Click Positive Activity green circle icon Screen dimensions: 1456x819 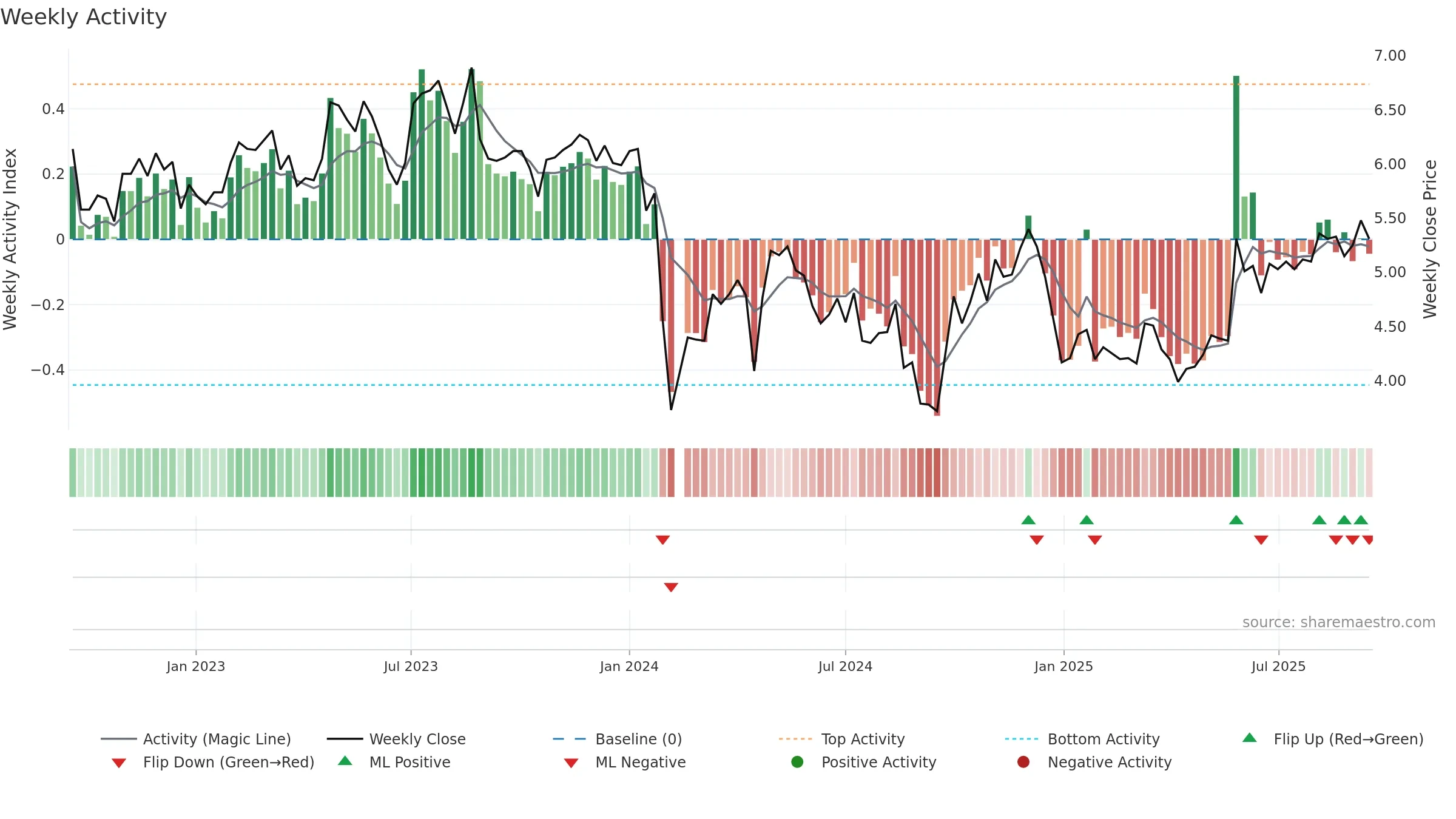(x=797, y=762)
